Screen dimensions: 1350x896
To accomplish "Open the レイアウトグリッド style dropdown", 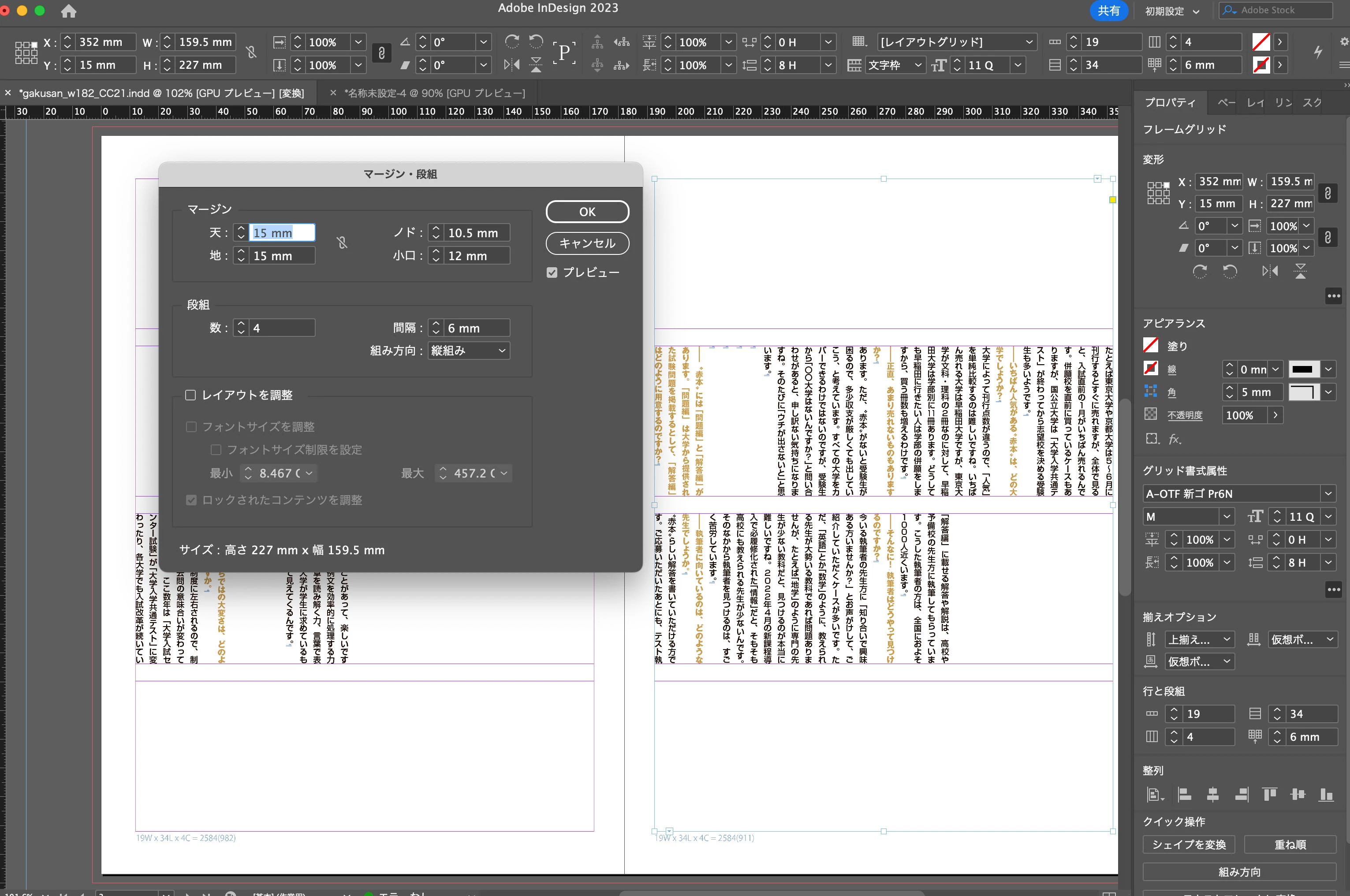I will [x=1029, y=42].
